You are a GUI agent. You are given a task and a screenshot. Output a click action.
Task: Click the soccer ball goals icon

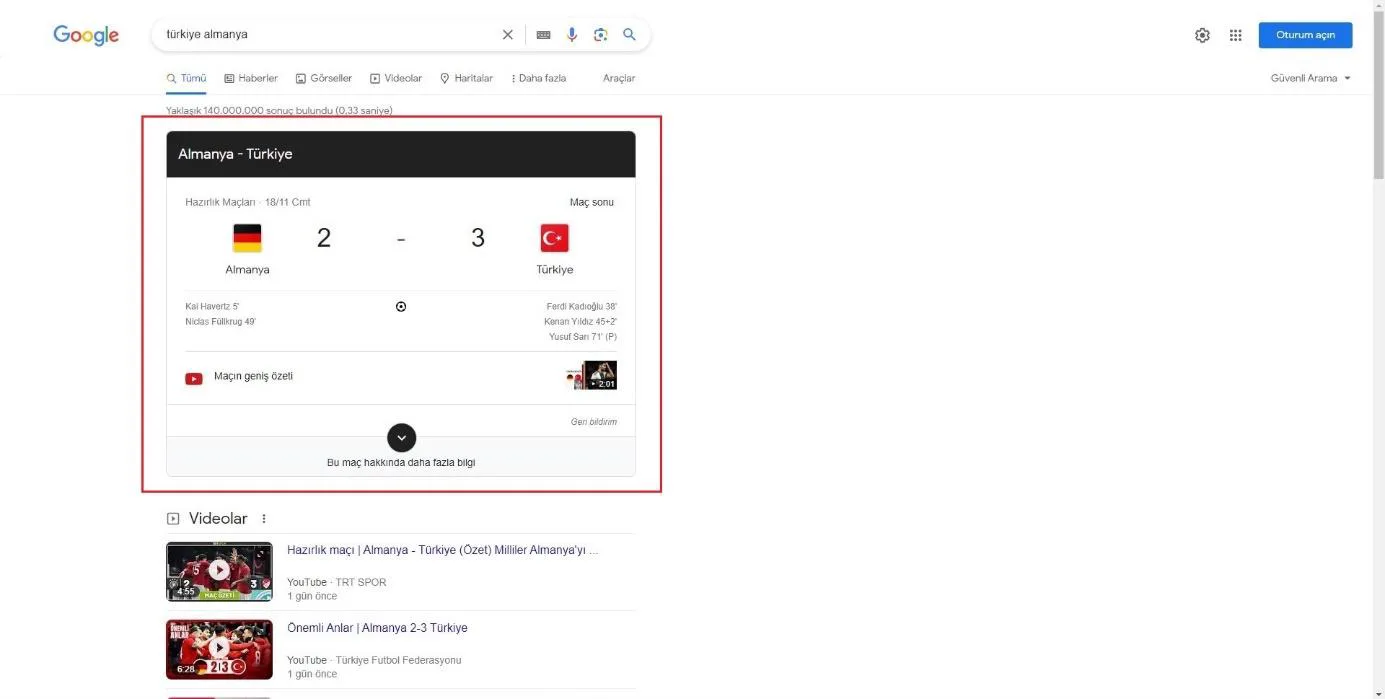(401, 307)
